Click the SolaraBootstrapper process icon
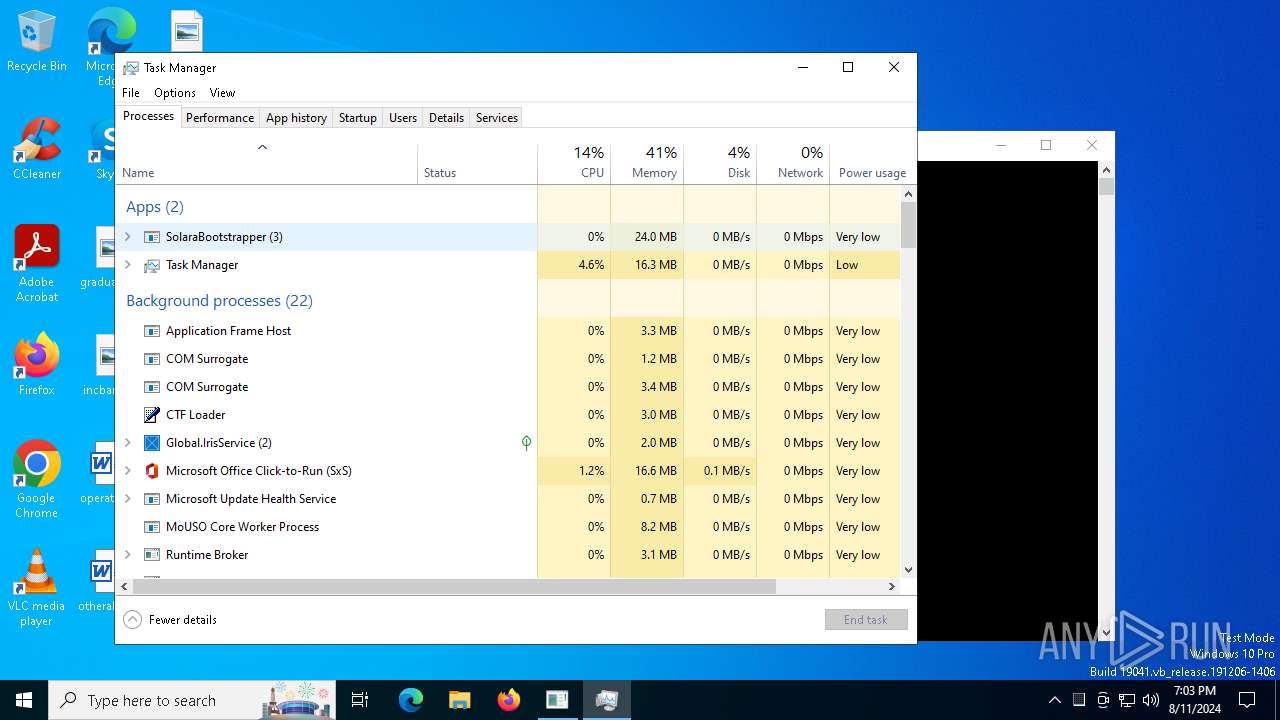This screenshot has height=720, width=1280. pyautogui.click(x=152, y=237)
